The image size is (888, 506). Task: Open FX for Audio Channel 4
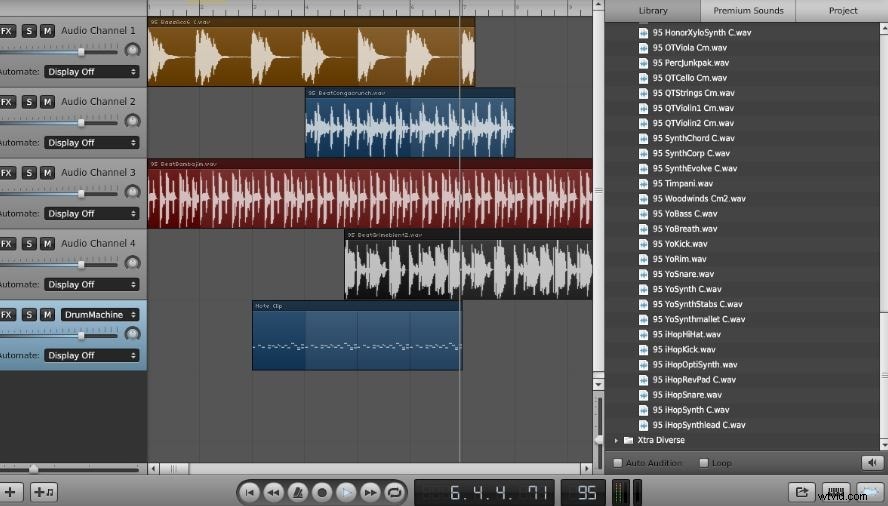(6, 243)
